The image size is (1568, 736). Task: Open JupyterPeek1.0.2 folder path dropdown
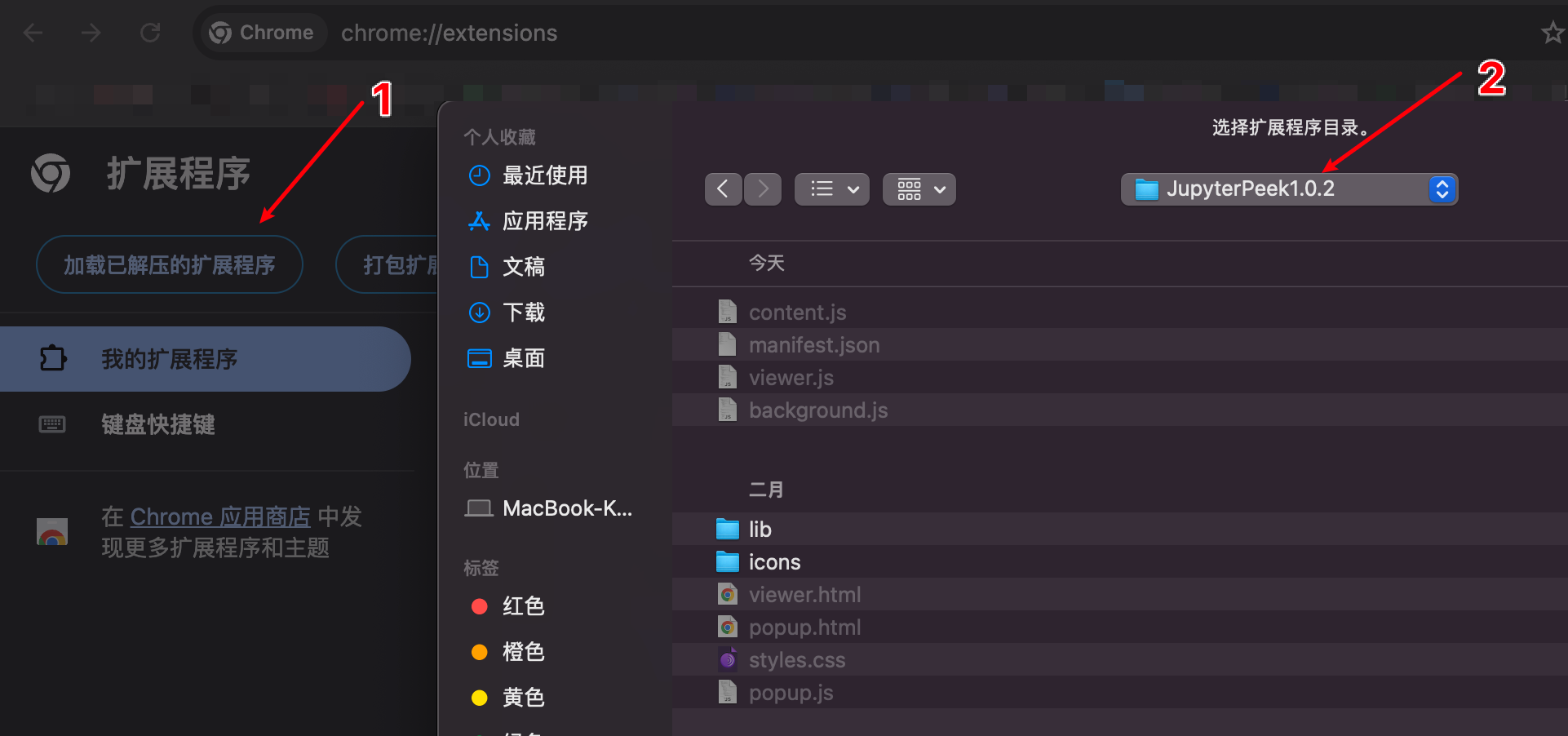[x=1289, y=189]
